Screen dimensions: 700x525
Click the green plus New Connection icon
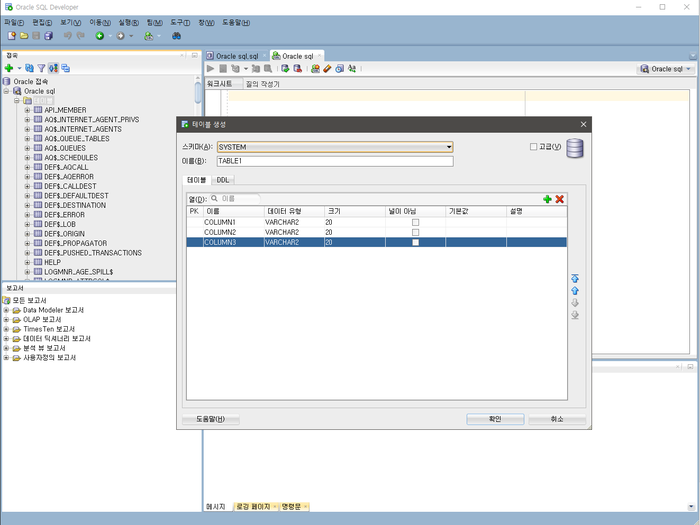pos(9,68)
